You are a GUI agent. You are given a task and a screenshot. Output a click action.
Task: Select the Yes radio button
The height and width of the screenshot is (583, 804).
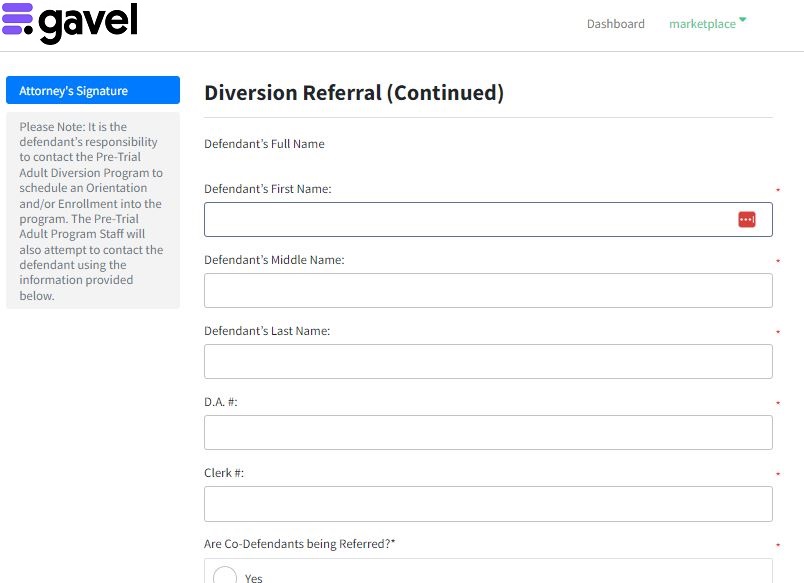225,575
